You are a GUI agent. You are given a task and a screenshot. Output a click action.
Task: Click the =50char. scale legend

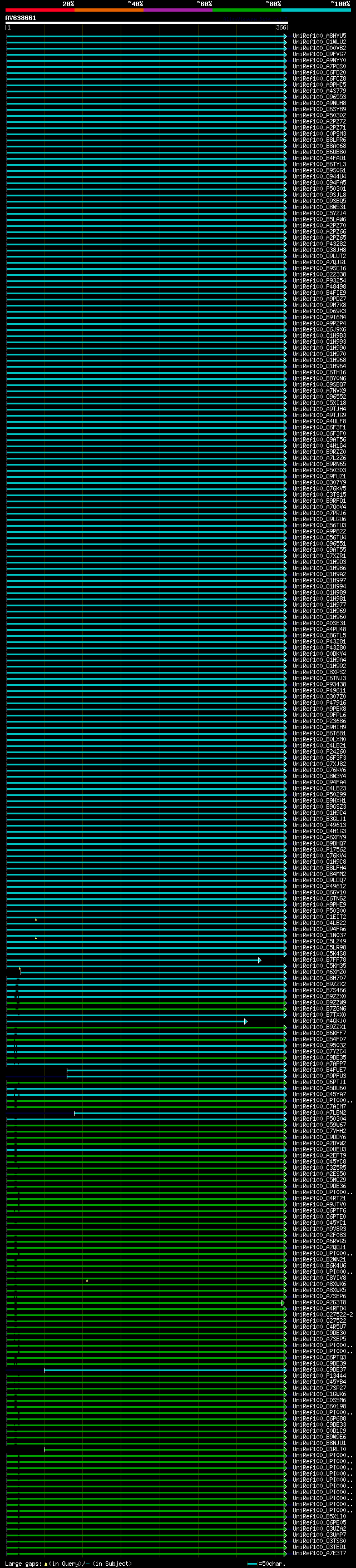(265, 1564)
